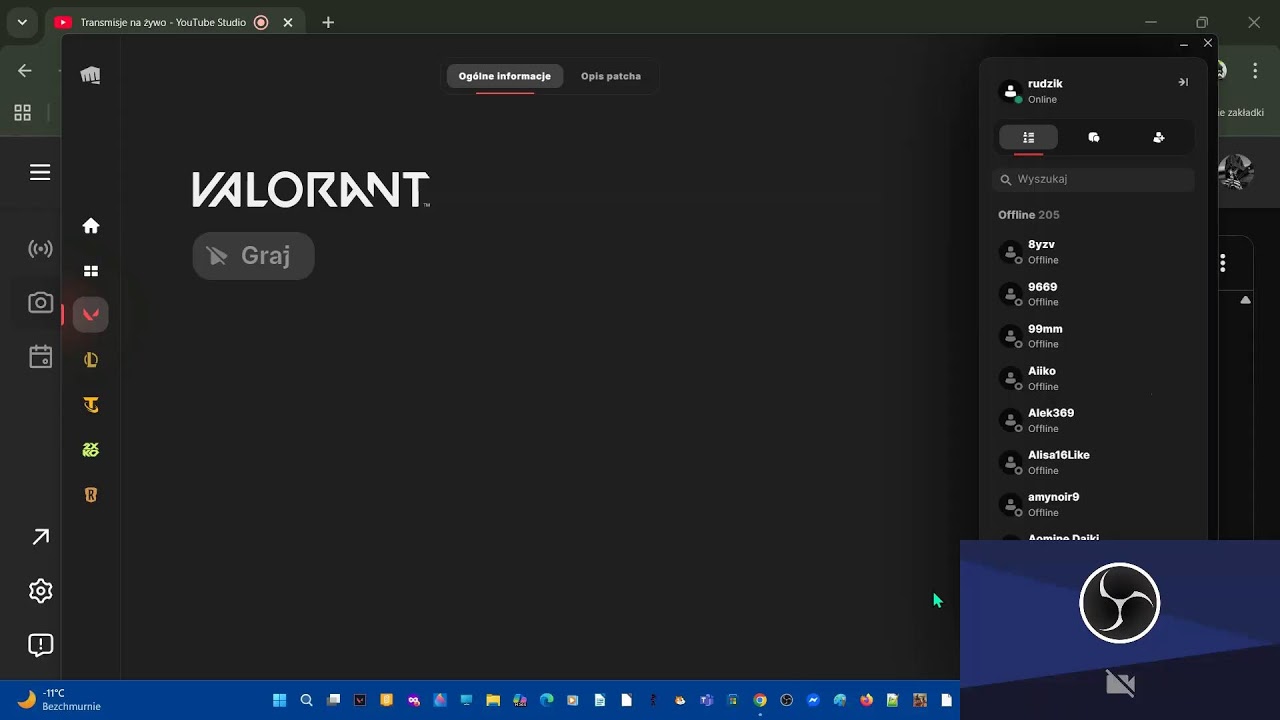Screen dimensions: 1280x720
Task: Click the YouTube Studio arrow export icon
Action: pos(40,537)
